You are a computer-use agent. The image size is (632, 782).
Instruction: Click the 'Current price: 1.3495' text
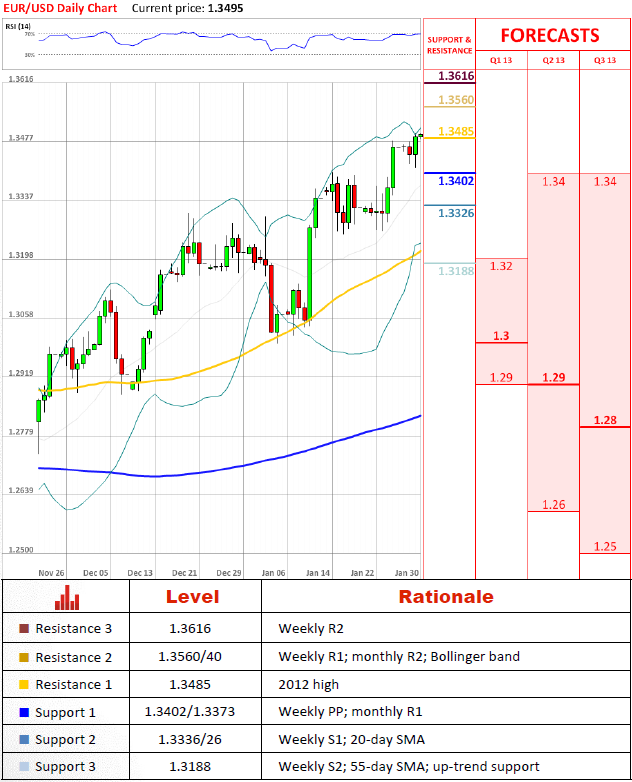(x=188, y=8)
